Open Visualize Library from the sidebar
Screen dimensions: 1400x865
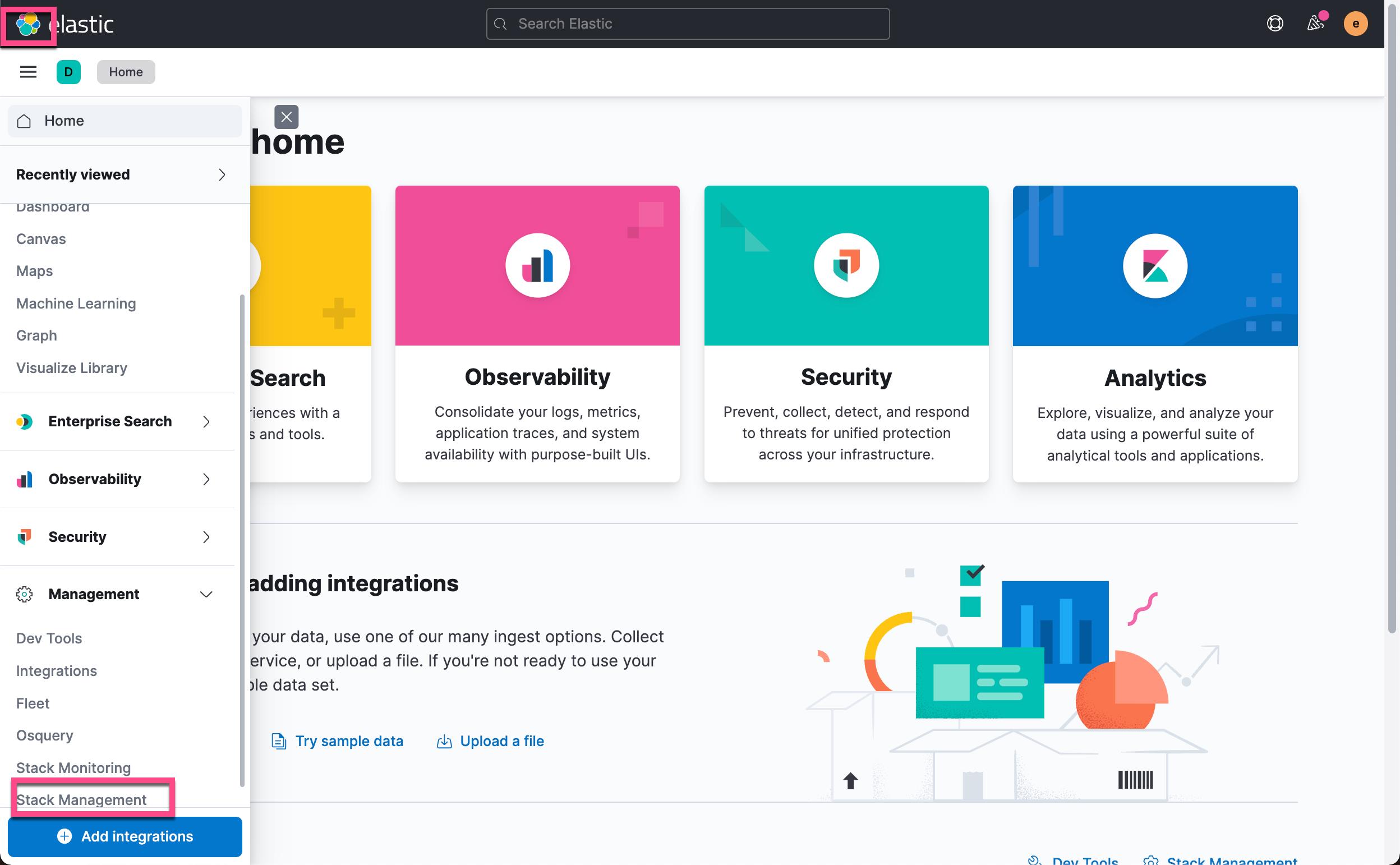coord(71,368)
